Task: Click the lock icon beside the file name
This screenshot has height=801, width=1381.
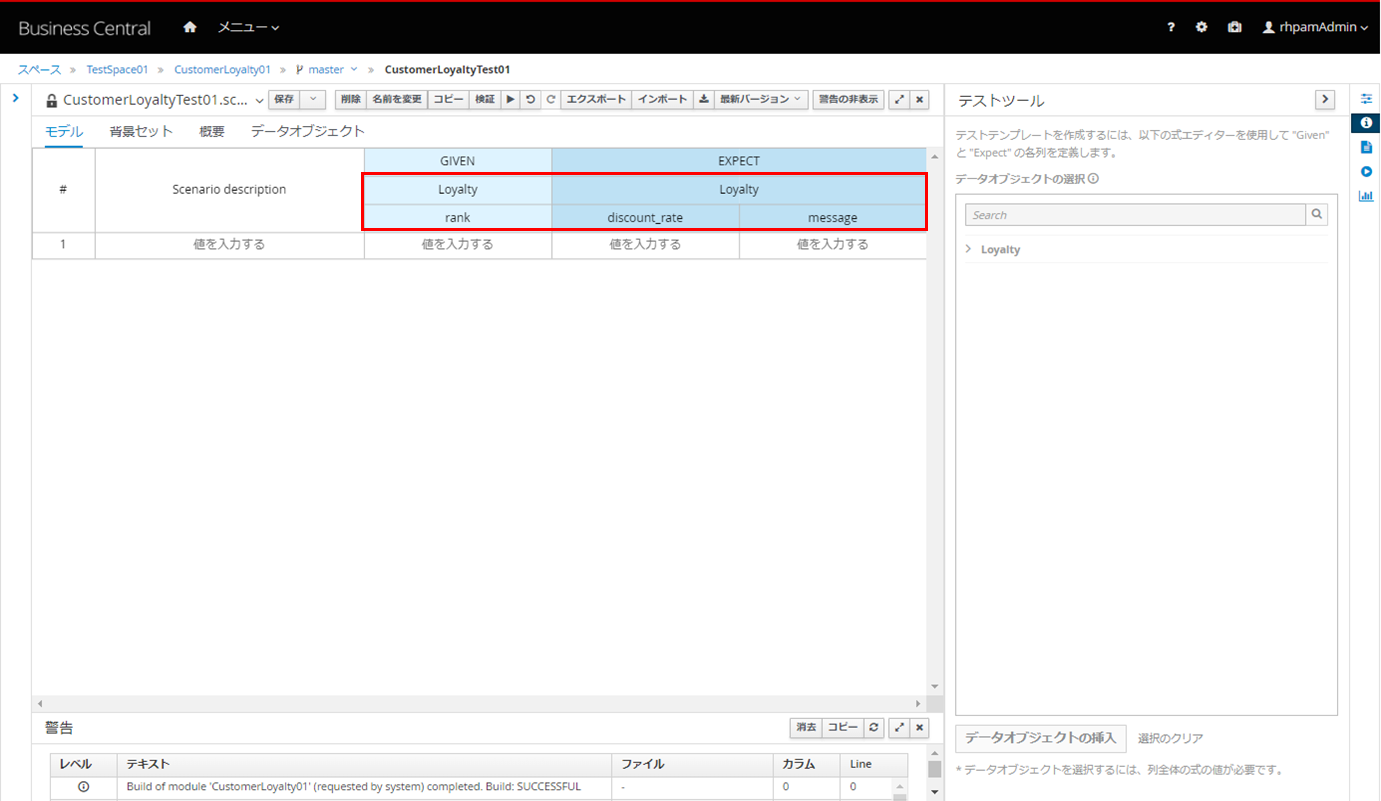Action: click(52, 100)
